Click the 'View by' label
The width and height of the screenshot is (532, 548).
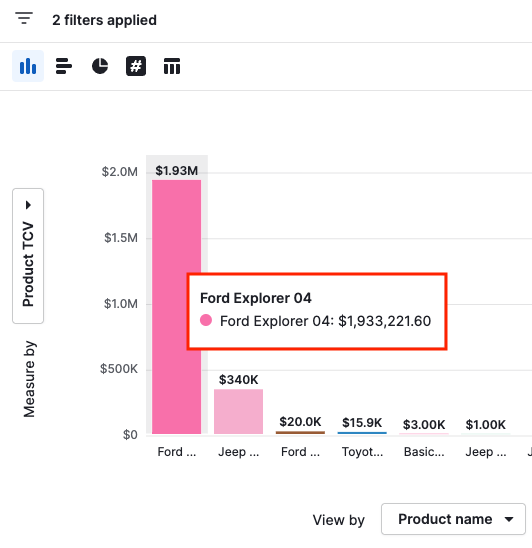pos(338,520)
